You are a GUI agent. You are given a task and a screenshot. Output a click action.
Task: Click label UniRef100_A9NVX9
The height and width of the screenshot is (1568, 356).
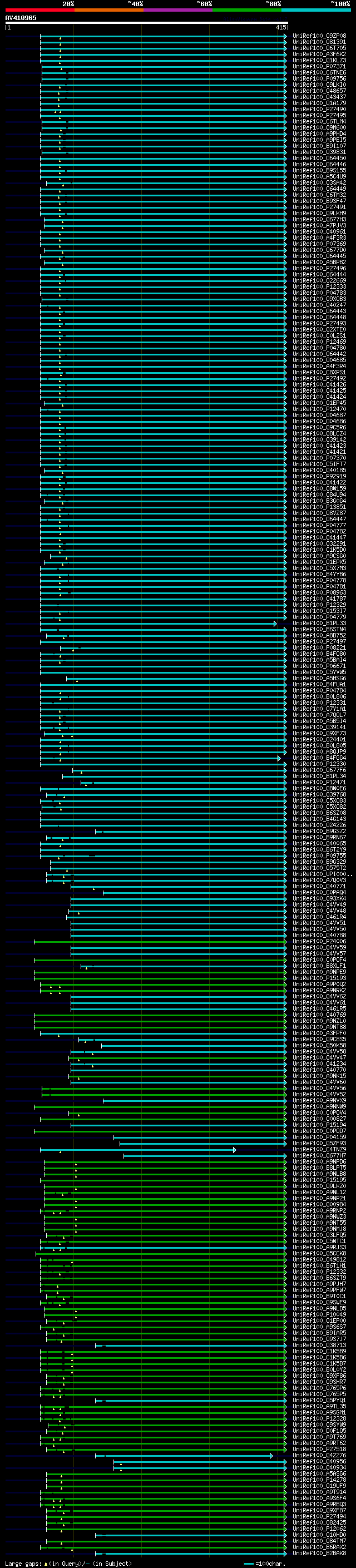[x=319, y=1101]
